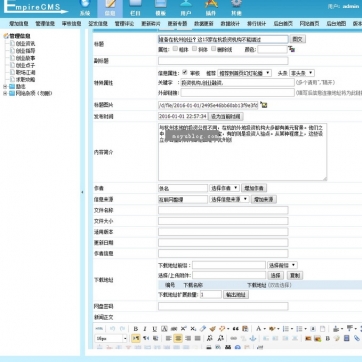Toggle Bold in the editor toolbar
362x362 pixels.
coord(136,329)
